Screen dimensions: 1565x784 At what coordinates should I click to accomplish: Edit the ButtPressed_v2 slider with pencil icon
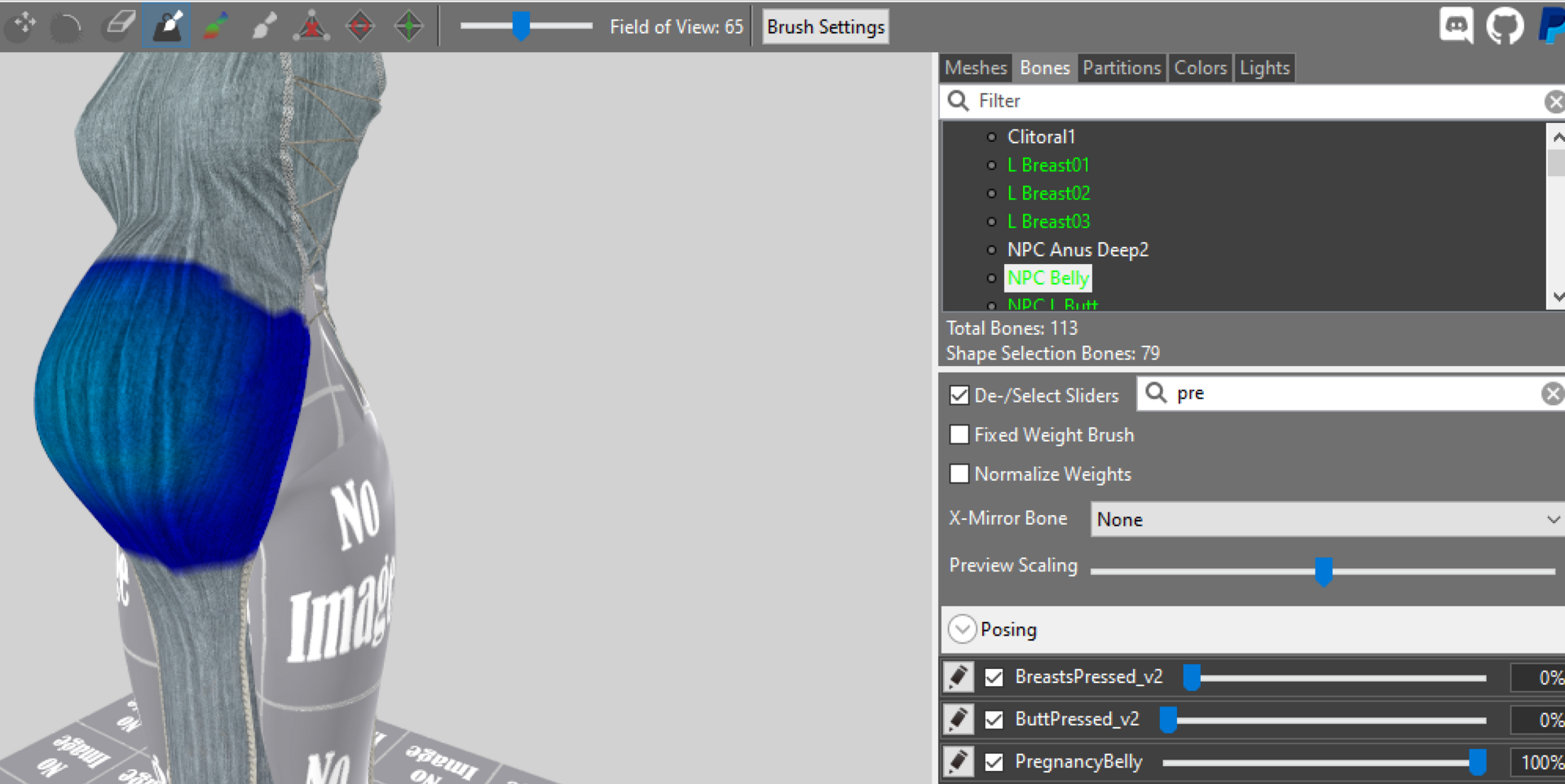click(959, 719)
